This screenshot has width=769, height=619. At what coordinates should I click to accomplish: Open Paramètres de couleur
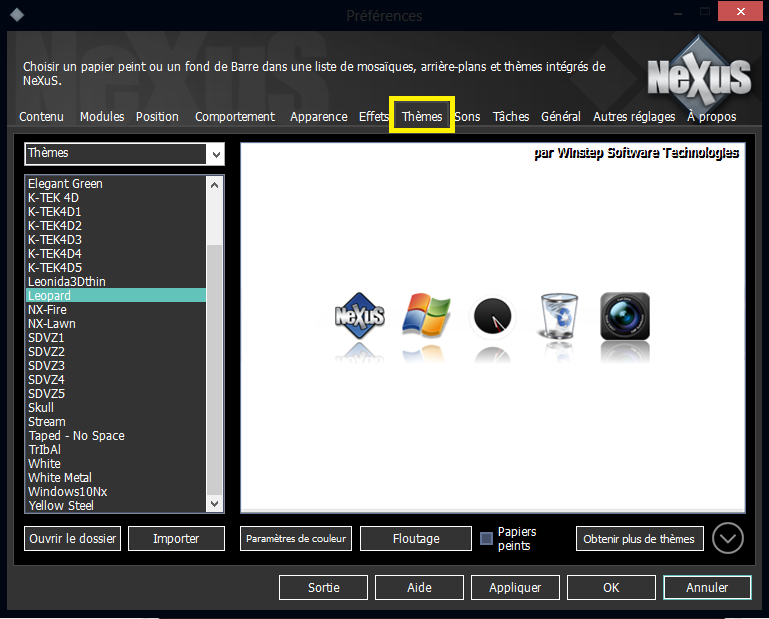click(296, 539)
